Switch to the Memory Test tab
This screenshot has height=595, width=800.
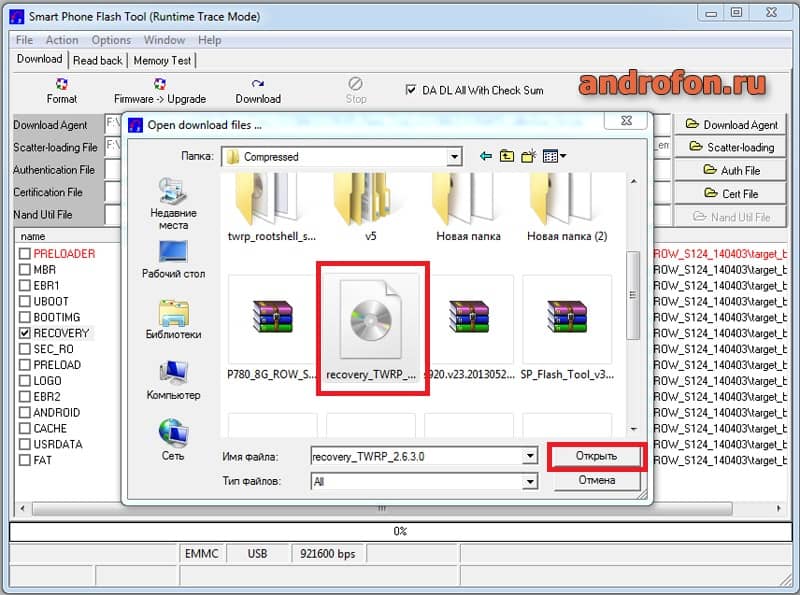[162, 60]
